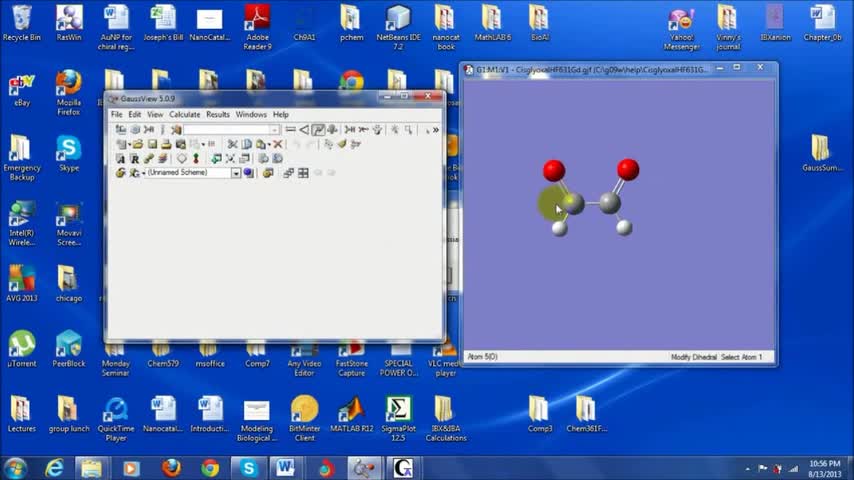The height and width of the screenshot is (480, 854).
Task: Print with the printer icon in GaussView
Action: point(166,144)
